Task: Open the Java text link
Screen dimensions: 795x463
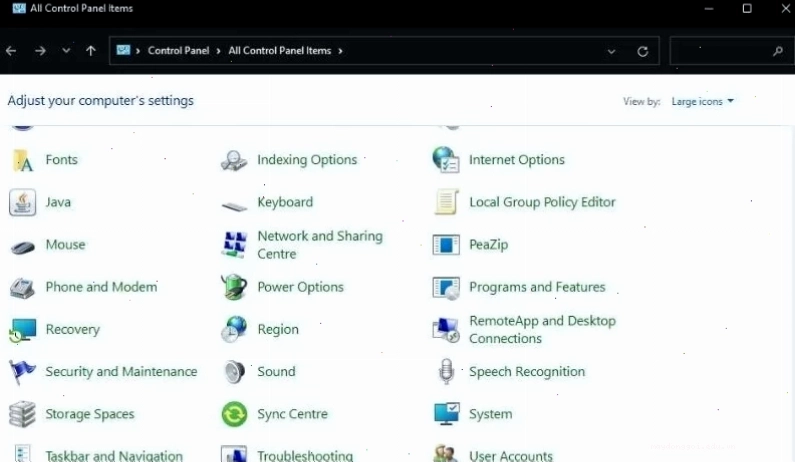Action: click(x=58, y=202)
